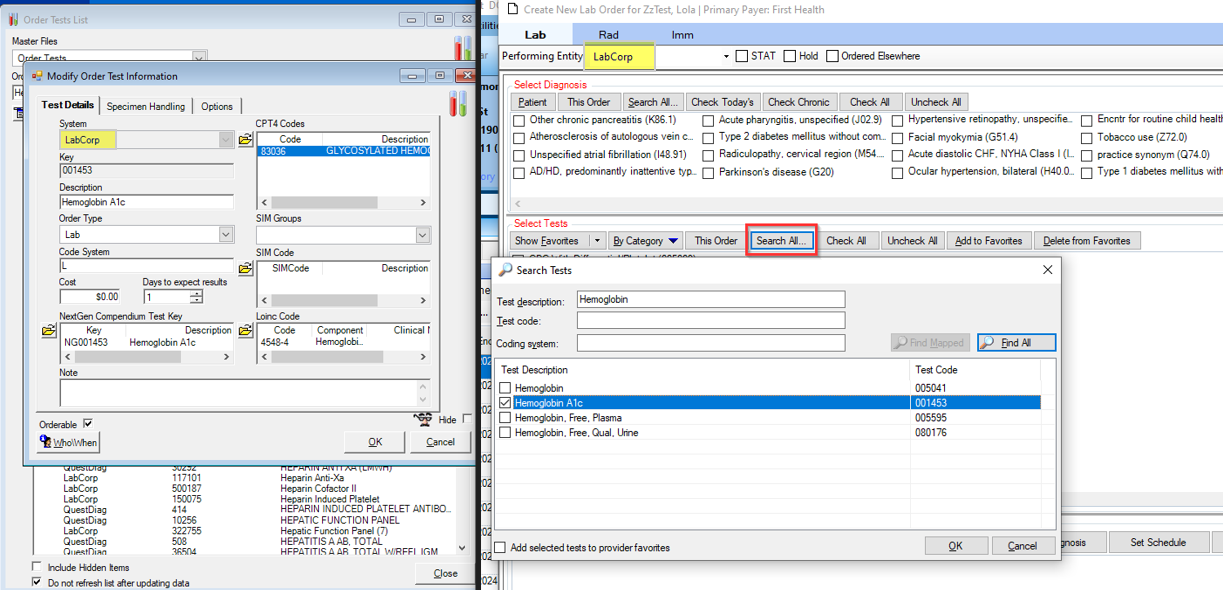
Task: Expand the Show Favorites arrow menu
Action: click(x=597, y=241)
